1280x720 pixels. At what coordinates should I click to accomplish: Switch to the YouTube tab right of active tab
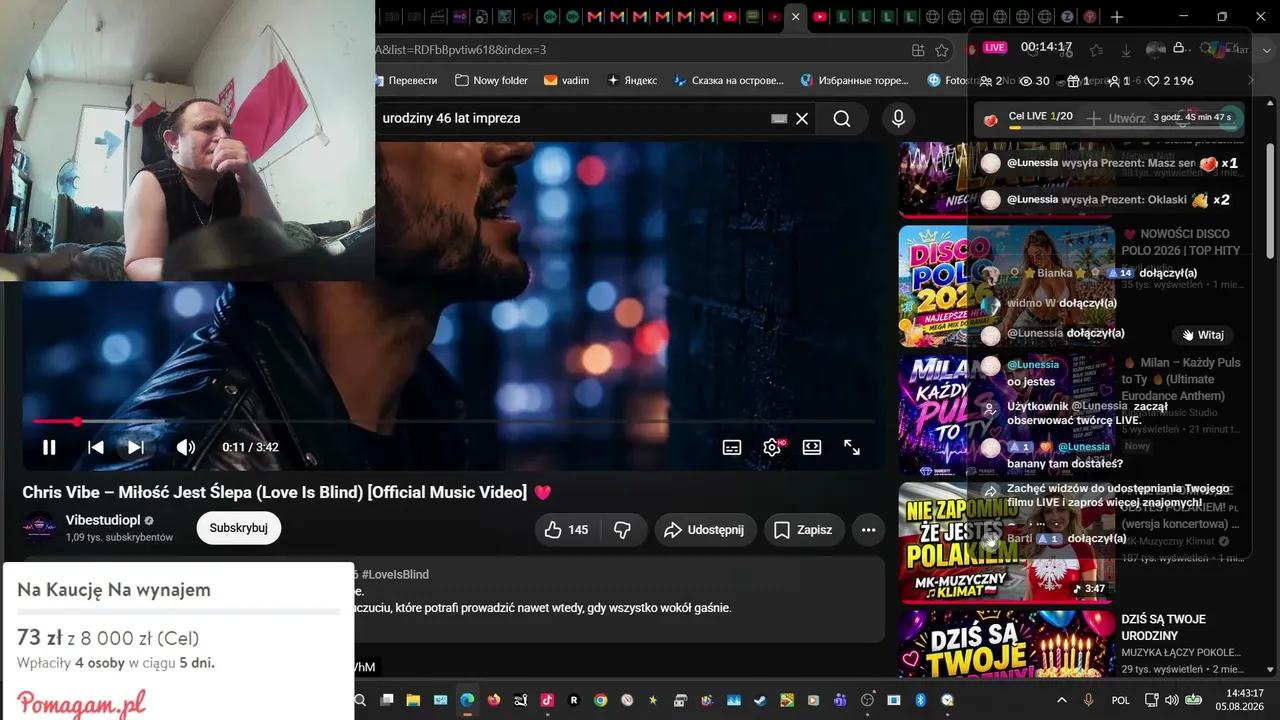[x=820, y=17]
